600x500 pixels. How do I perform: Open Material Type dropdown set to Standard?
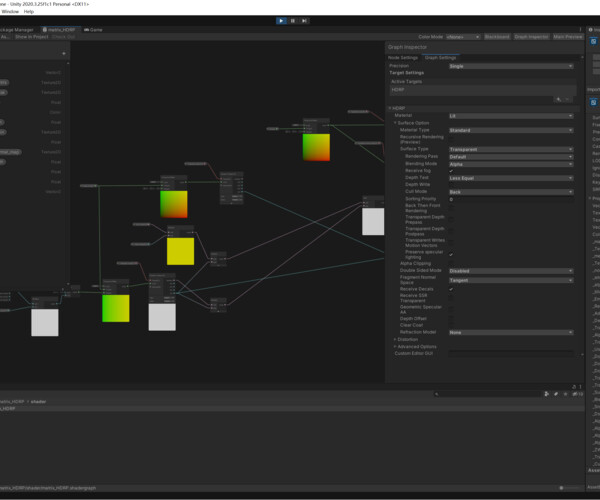point(511,130)
